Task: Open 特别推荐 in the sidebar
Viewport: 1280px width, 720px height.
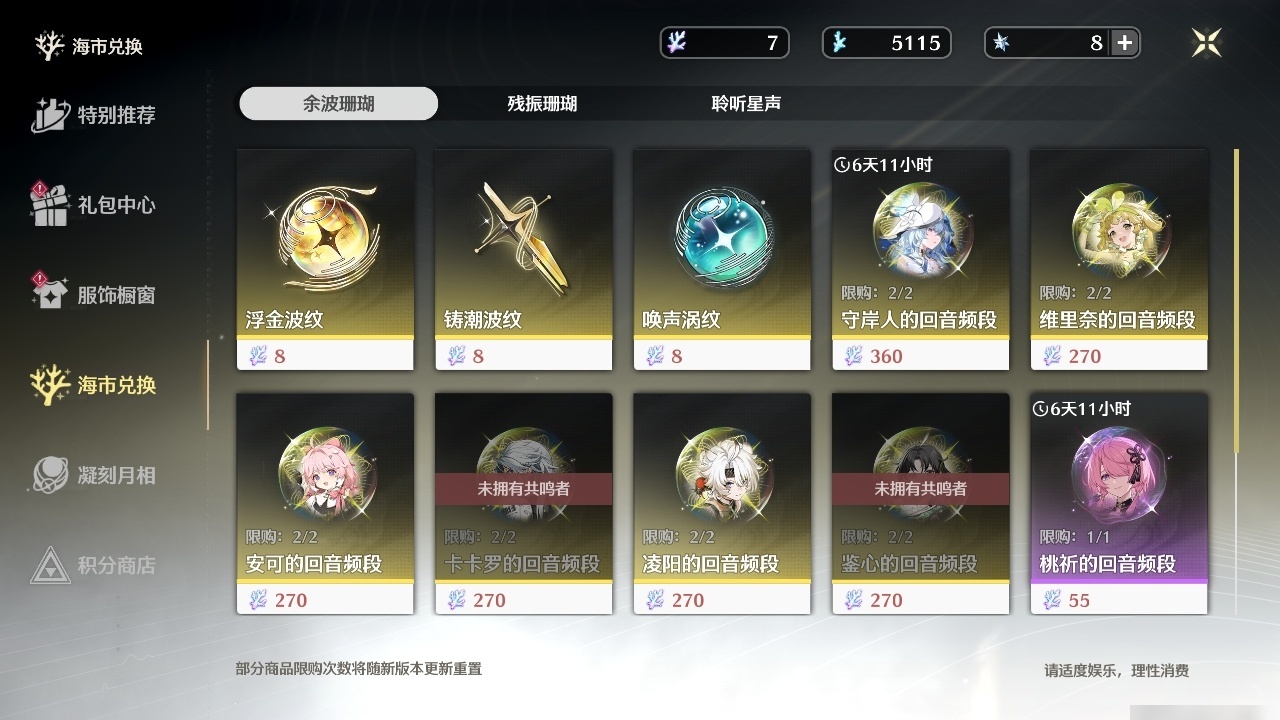Action: coord(95,115)
